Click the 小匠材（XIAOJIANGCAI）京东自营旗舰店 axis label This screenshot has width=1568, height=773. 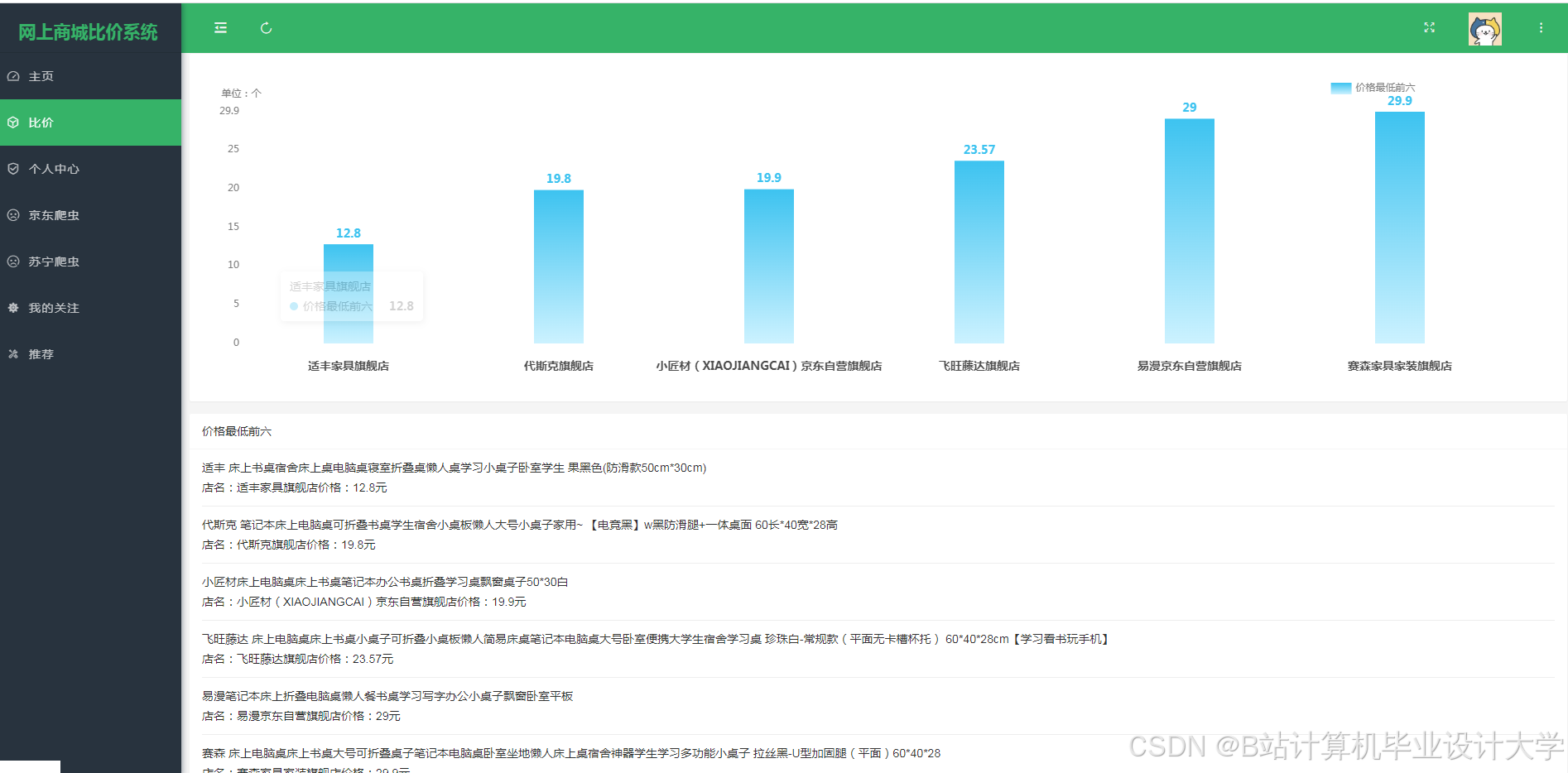[768, 366]
